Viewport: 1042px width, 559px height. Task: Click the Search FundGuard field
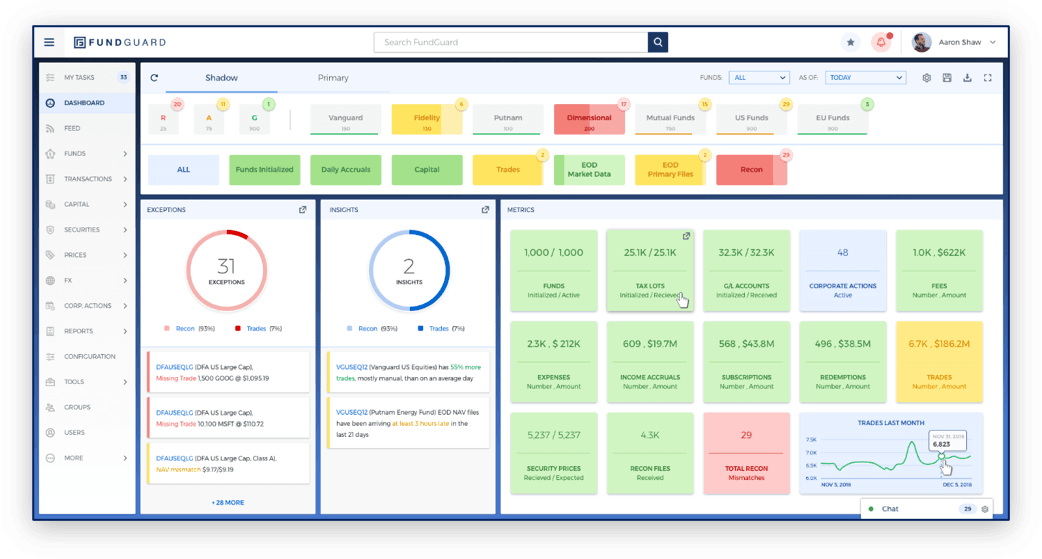[511, 42]
